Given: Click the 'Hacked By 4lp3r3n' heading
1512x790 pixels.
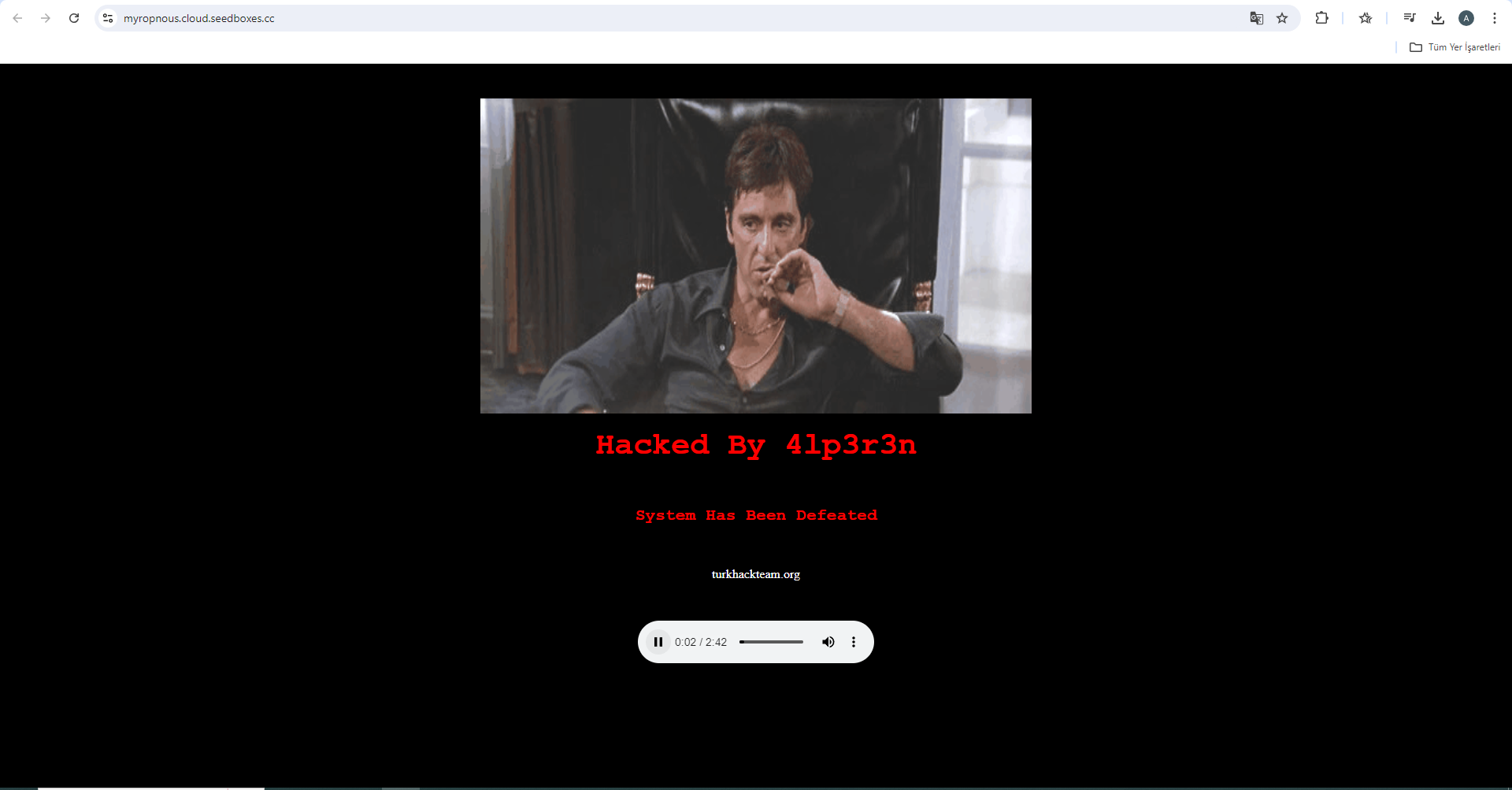Looking at the screenshot, I should tap(756, 446).
